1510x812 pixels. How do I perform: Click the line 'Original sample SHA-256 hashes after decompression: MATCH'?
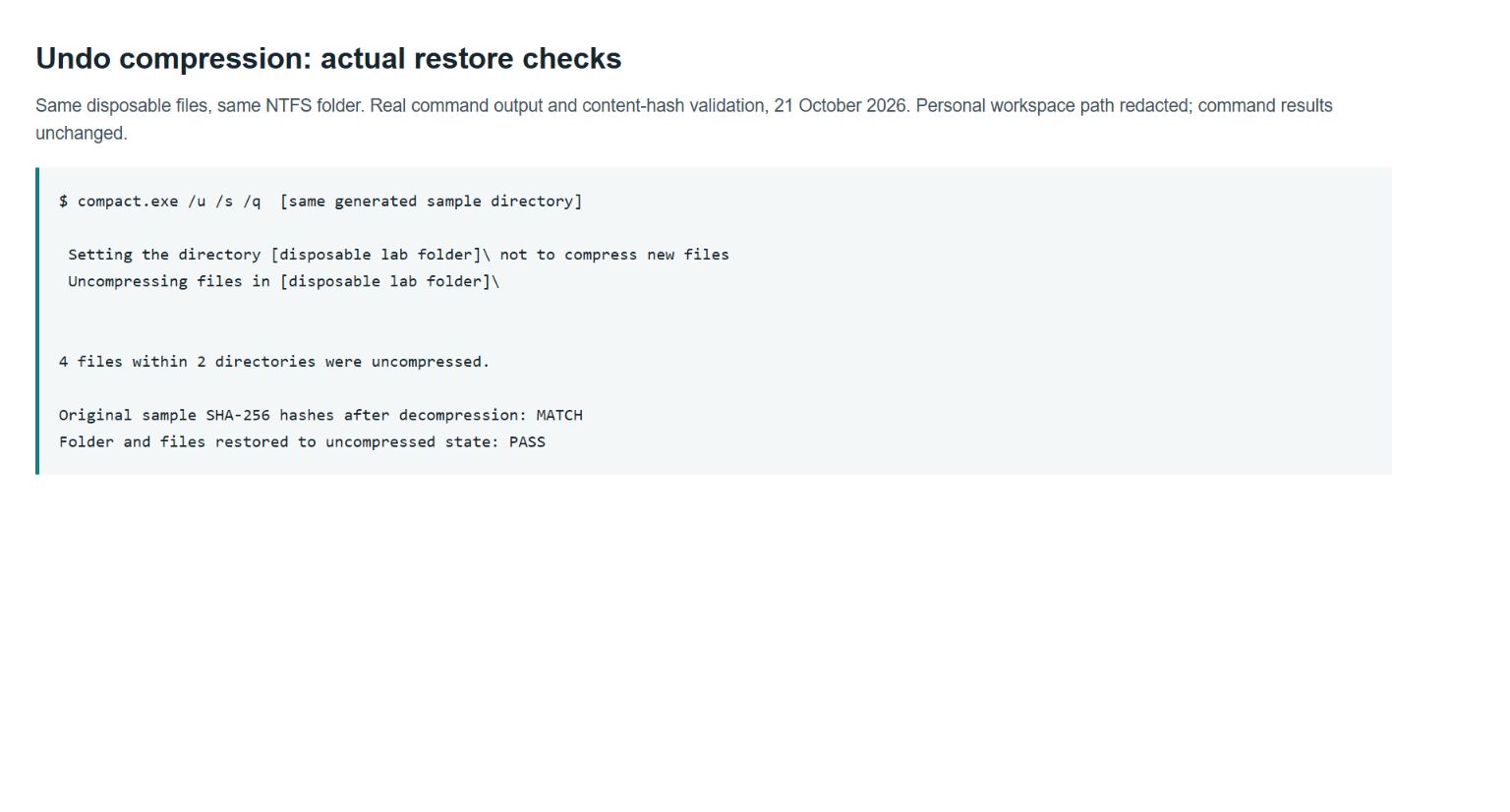pyautogui.click(x=320, y=415)
